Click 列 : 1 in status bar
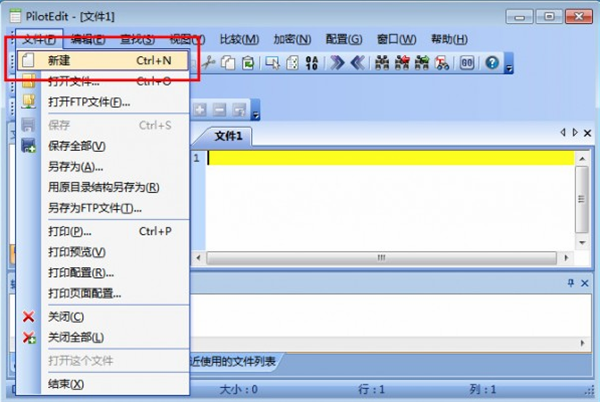 pos(482,389)
